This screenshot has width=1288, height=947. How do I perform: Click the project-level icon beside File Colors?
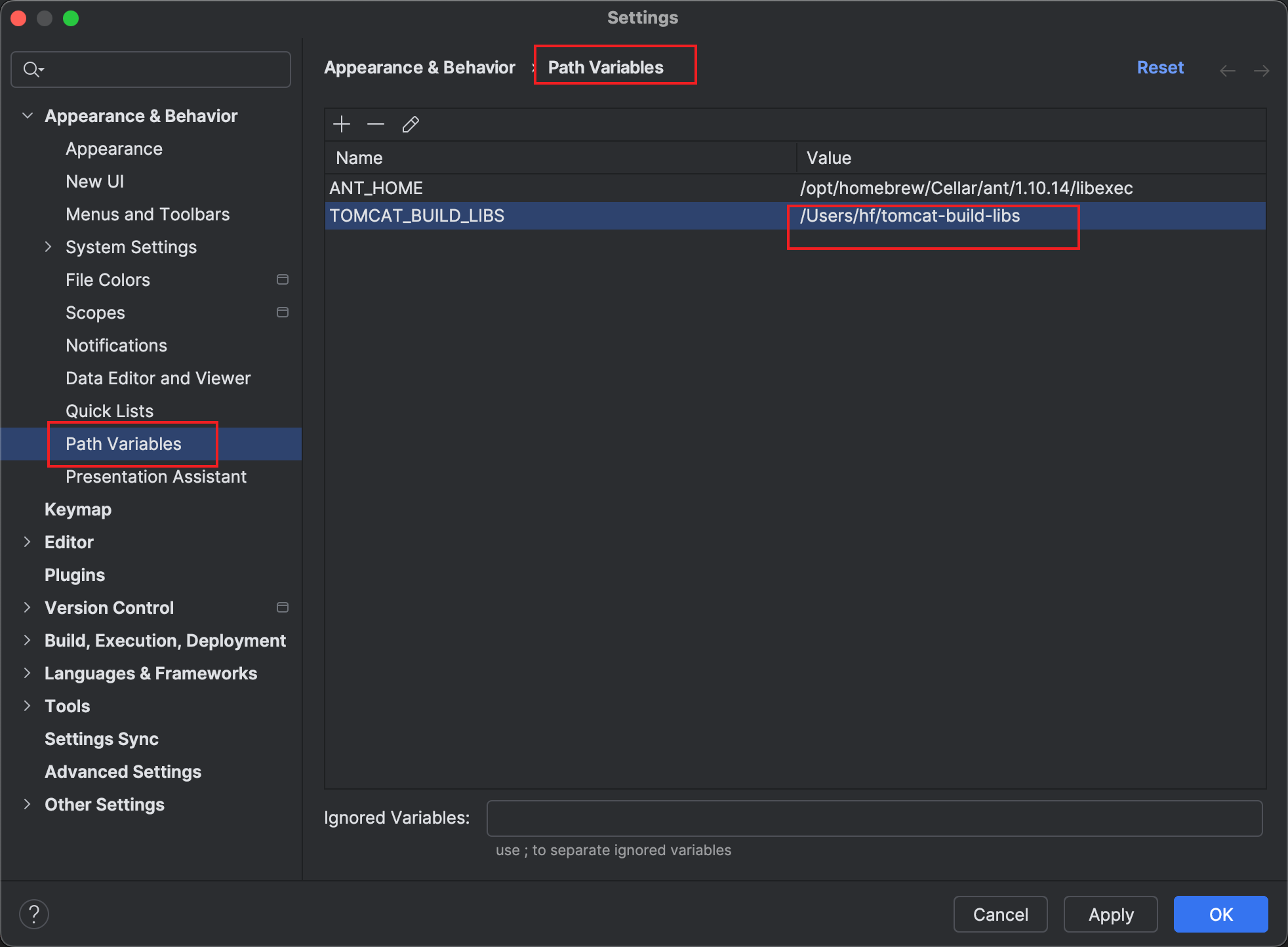[283, 279]
